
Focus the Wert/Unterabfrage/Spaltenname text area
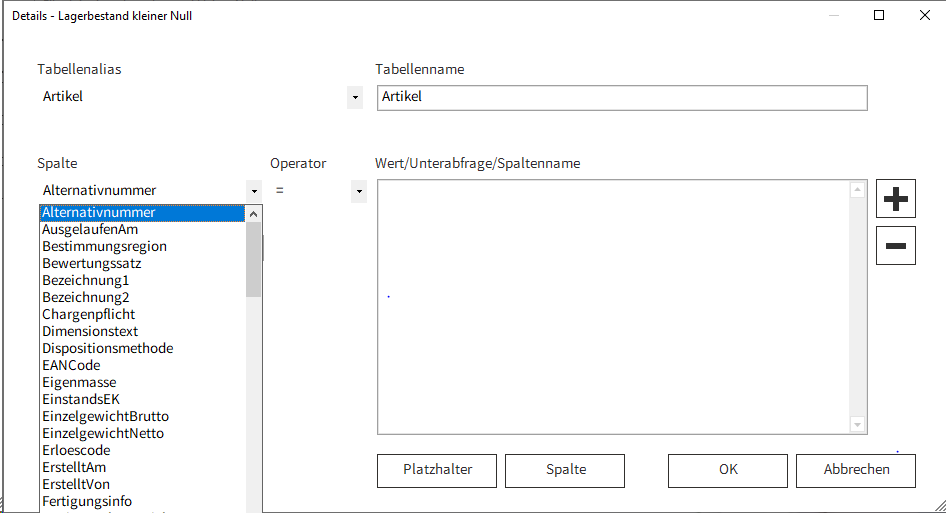point(613,307)
